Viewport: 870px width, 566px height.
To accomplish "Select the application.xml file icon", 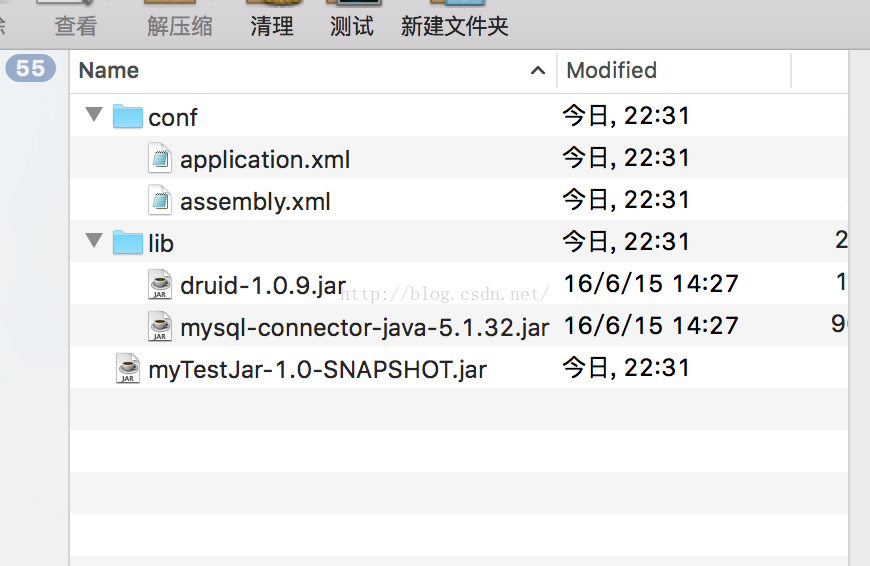I will [x=160, y=159].
